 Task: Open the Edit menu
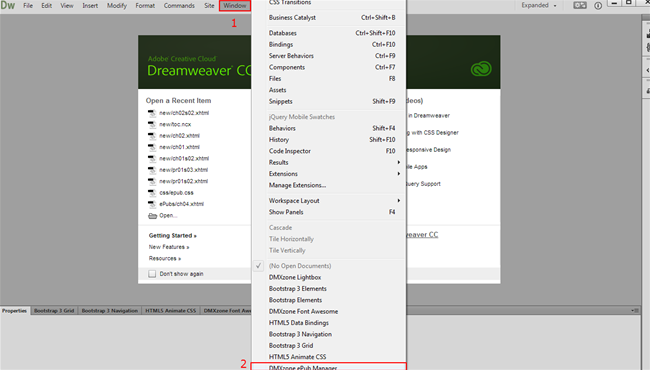tap(46, 6)
